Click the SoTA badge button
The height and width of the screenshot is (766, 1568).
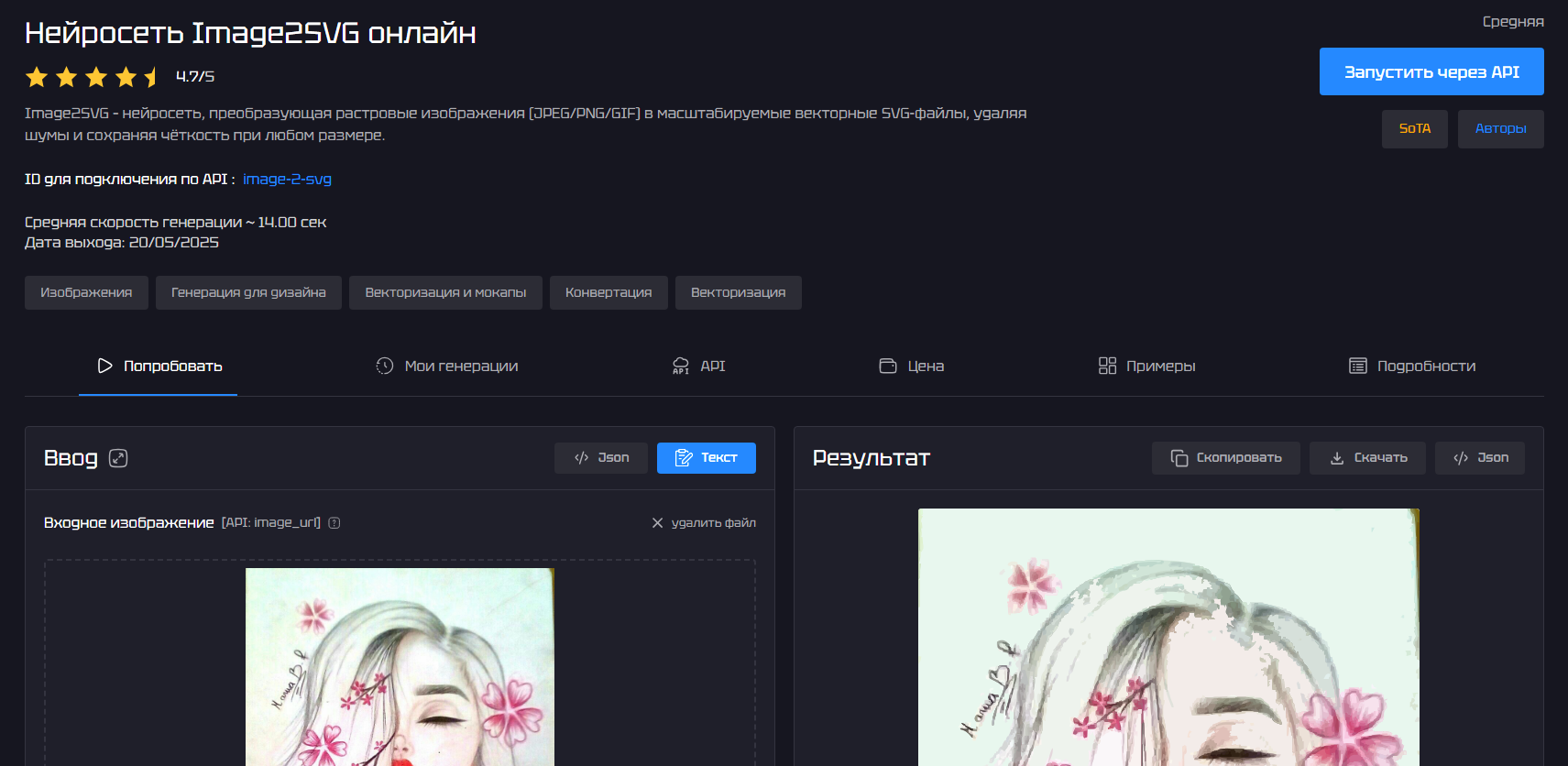pos(1414,129)
